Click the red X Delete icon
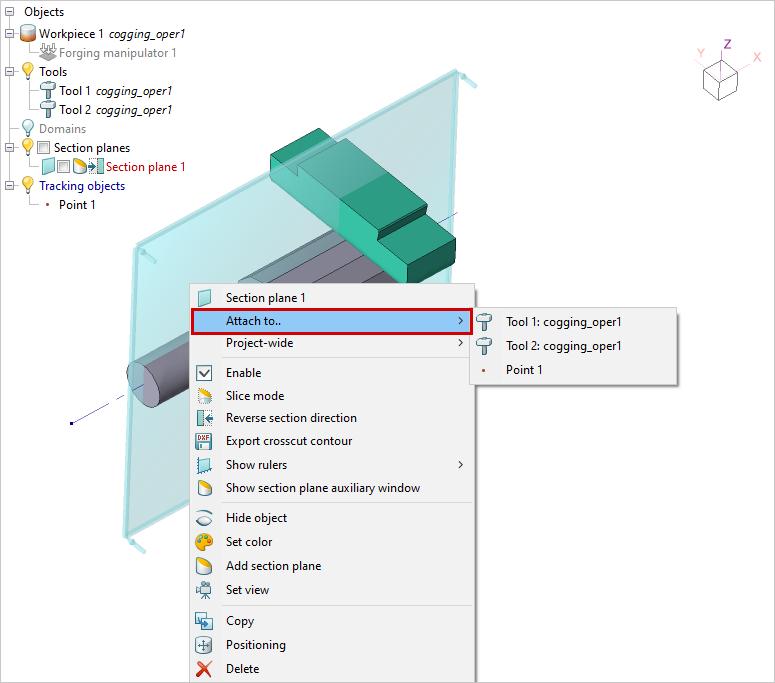The height and width of the screenshot is (683, 775). point(205,669)
